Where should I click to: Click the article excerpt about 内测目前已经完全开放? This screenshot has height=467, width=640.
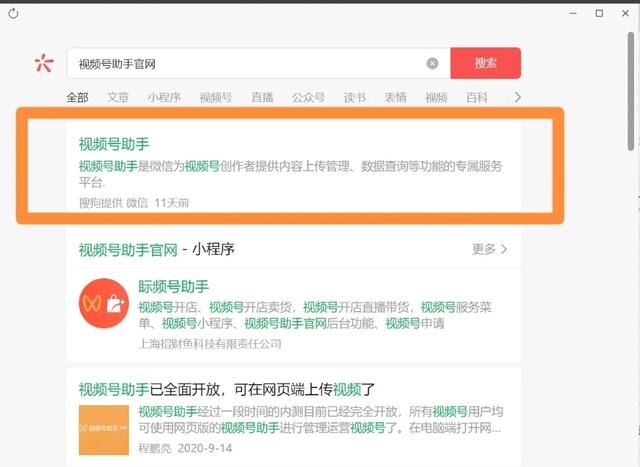pyautogui.click(x=320, y=420)
